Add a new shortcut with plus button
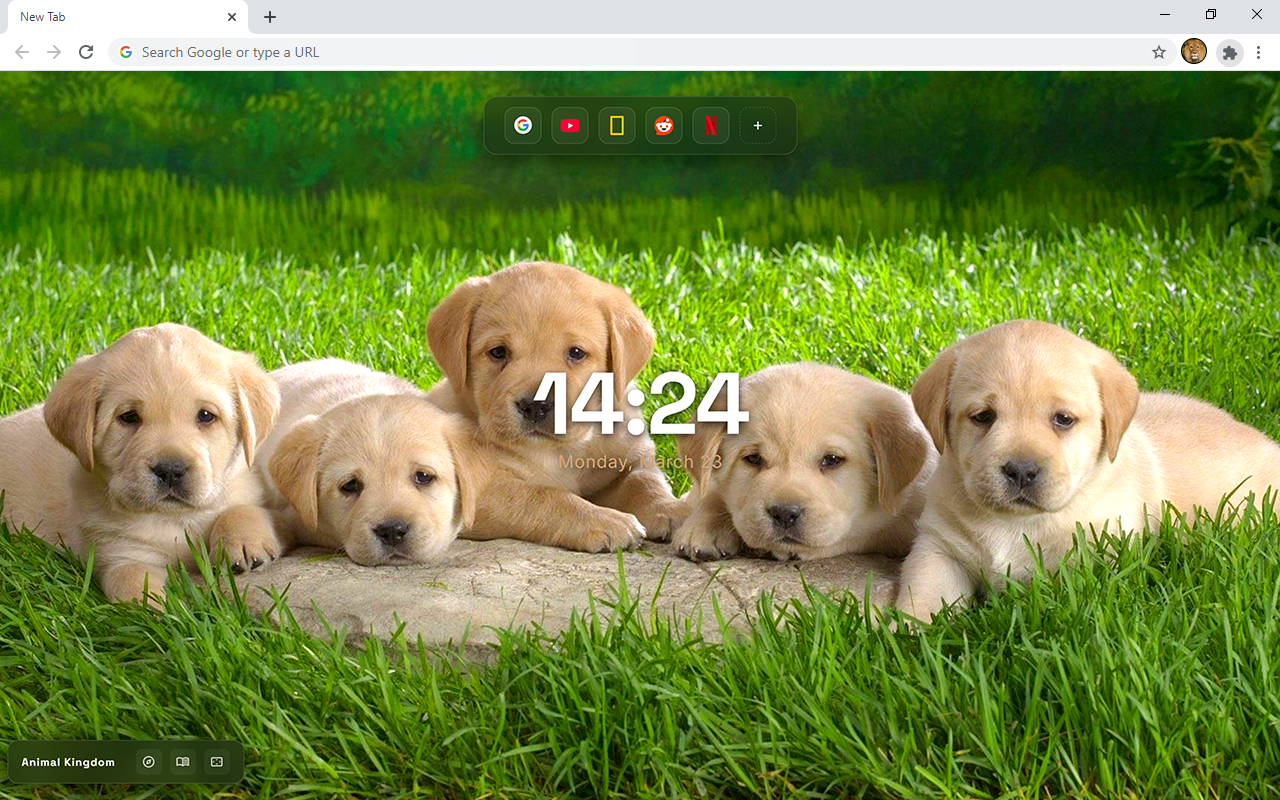Screen dimensions: 1280x800 (x=758, y=126)
